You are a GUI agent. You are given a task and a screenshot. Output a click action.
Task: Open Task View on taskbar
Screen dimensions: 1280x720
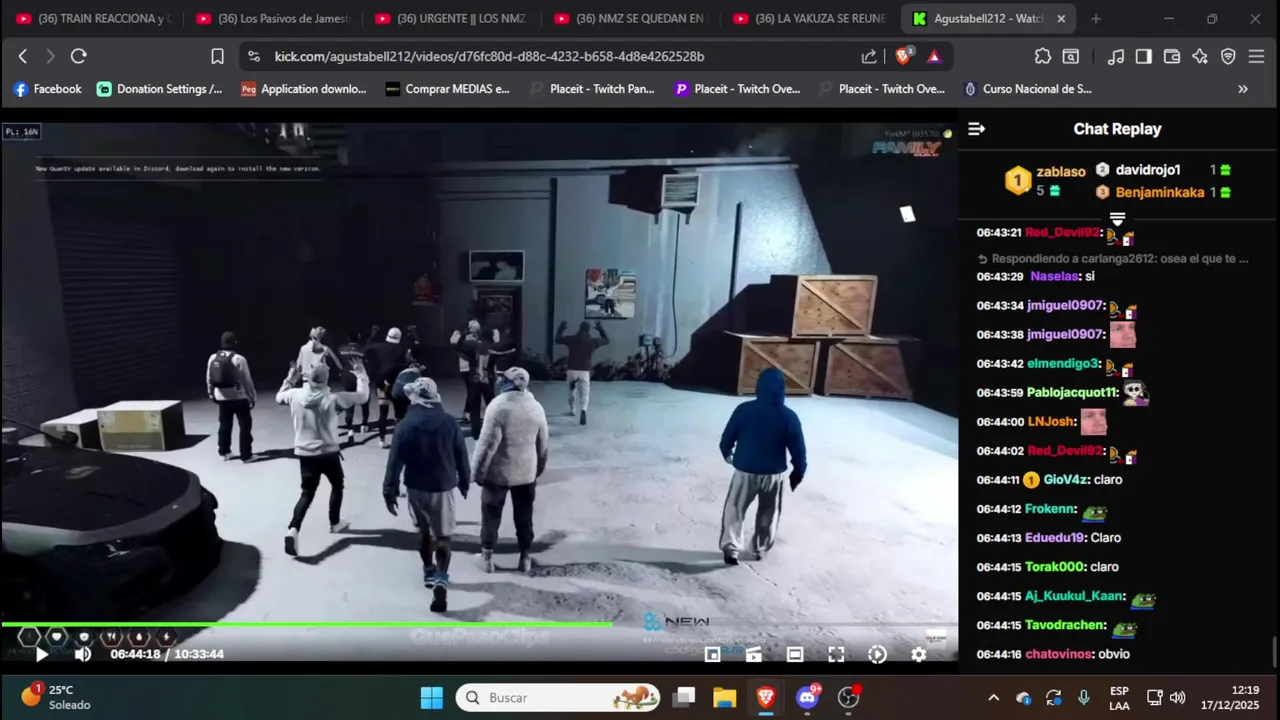coord(684,697)
